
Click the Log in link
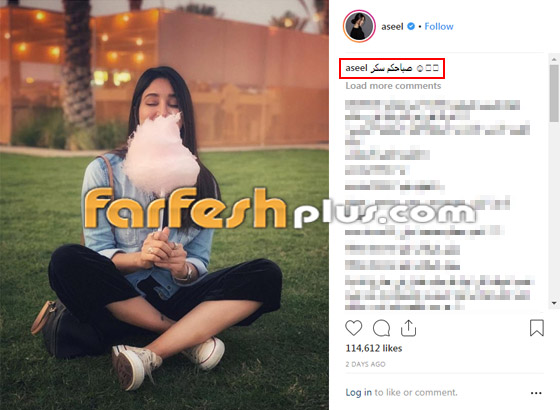359,392
